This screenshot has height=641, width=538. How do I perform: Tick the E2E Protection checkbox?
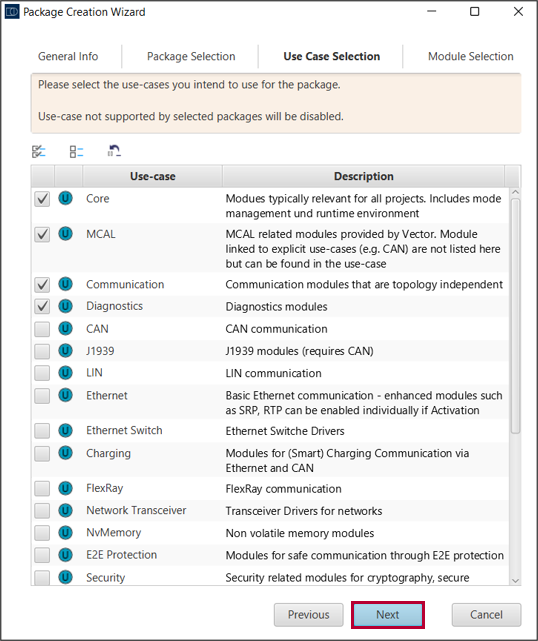tap(42, 555)
